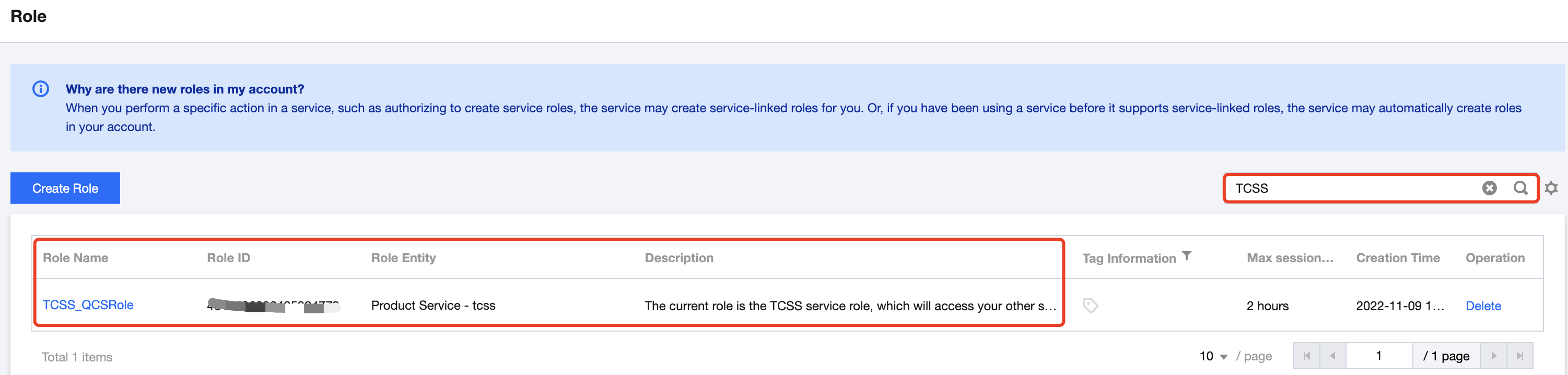Click the search magnifier icon
The image size is (1568, 375).
(1520, 188)
